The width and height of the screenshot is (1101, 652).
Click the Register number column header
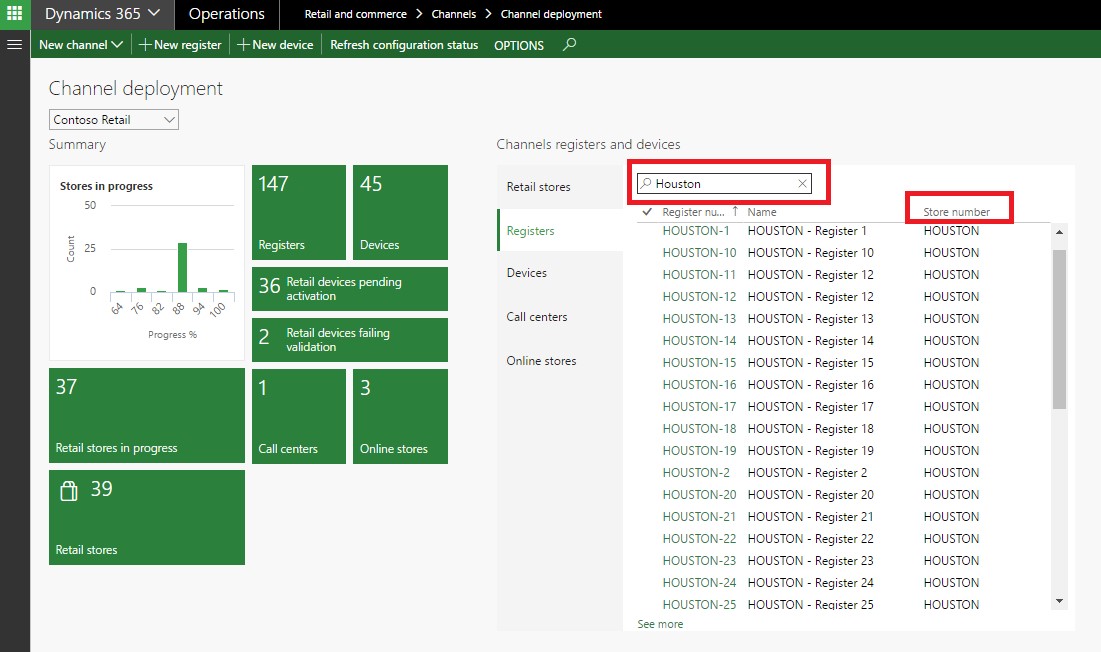tap(693, 212)
